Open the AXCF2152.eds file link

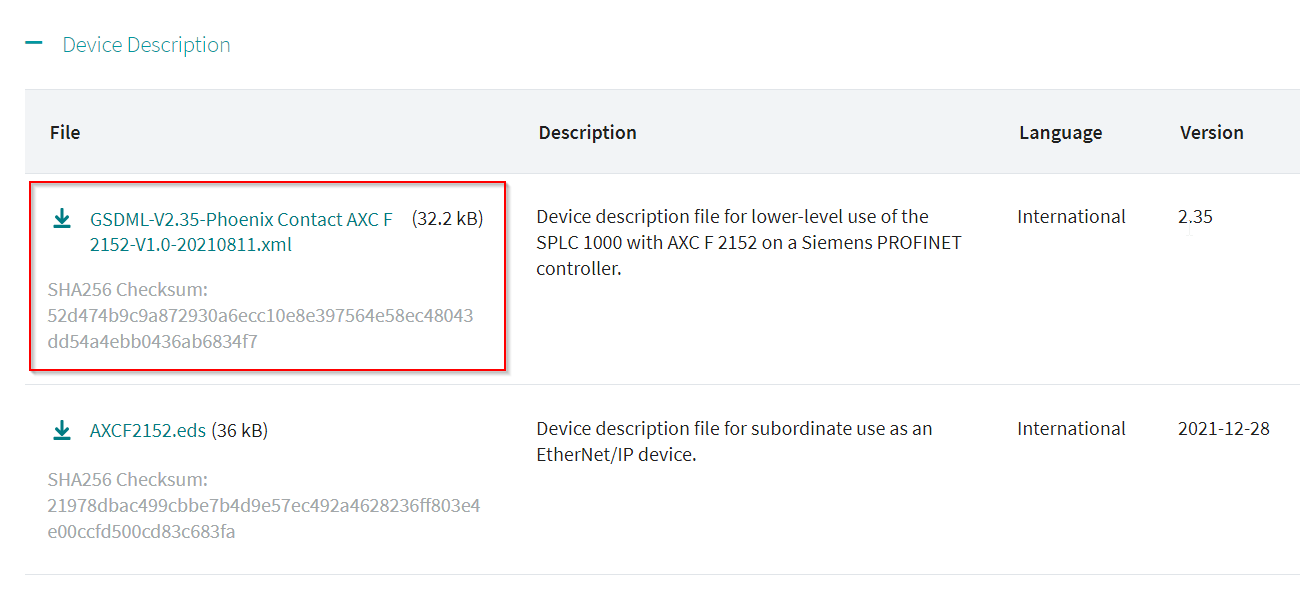(x=148, y=431)
